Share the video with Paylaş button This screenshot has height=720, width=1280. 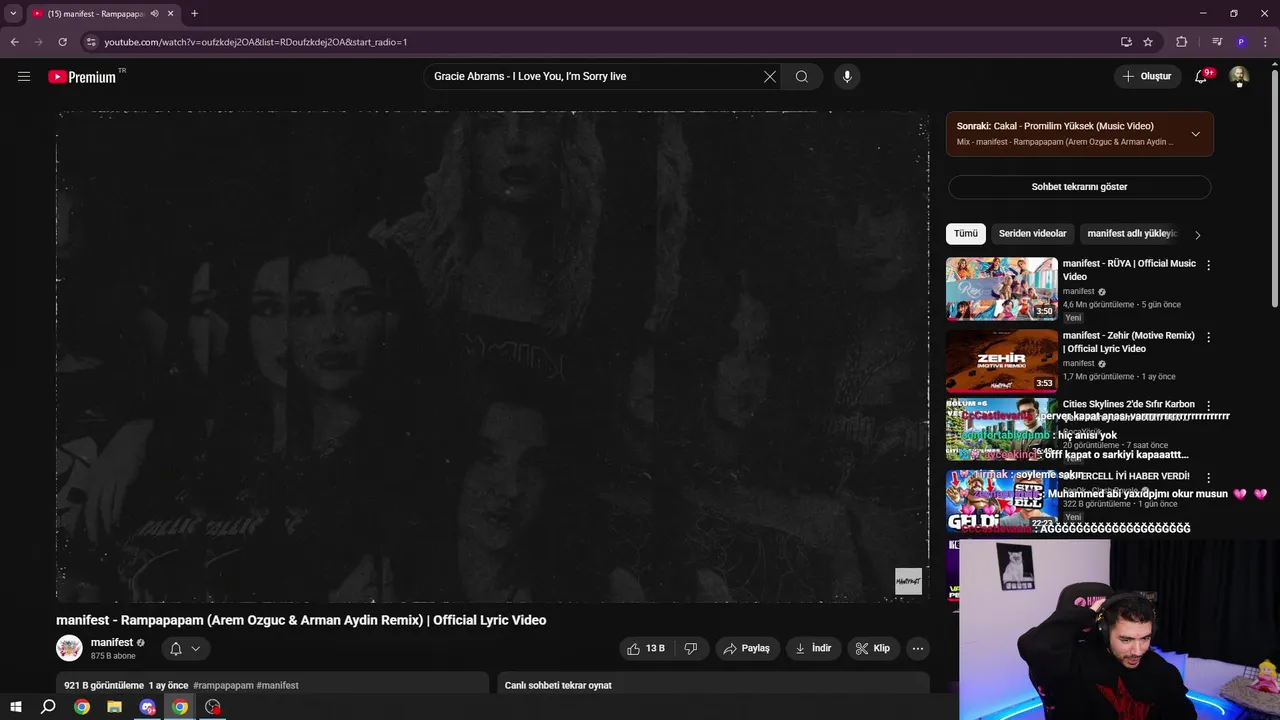pos(746,649)
